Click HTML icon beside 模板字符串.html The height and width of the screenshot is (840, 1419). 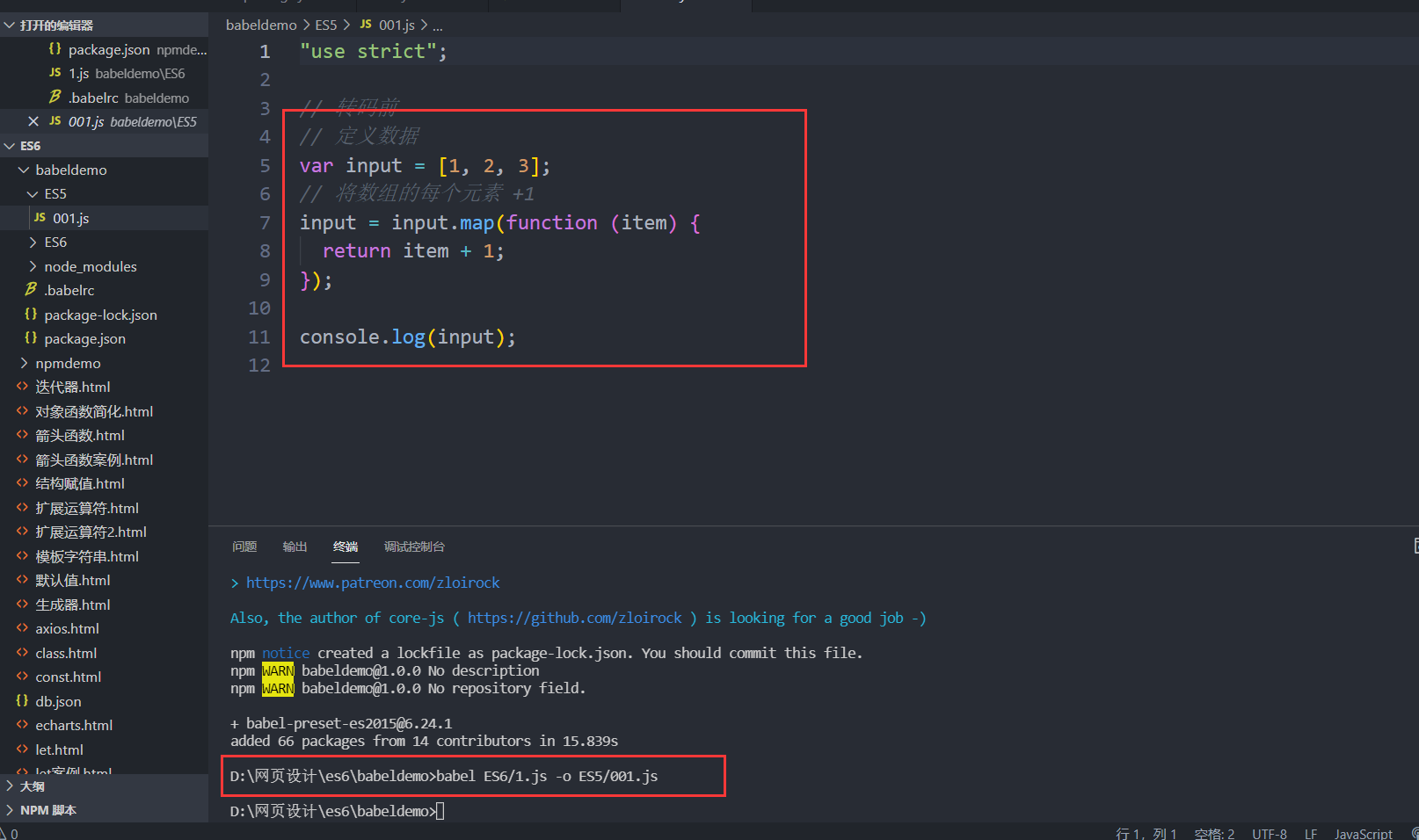pyautogui.click(x=22, y=555)
